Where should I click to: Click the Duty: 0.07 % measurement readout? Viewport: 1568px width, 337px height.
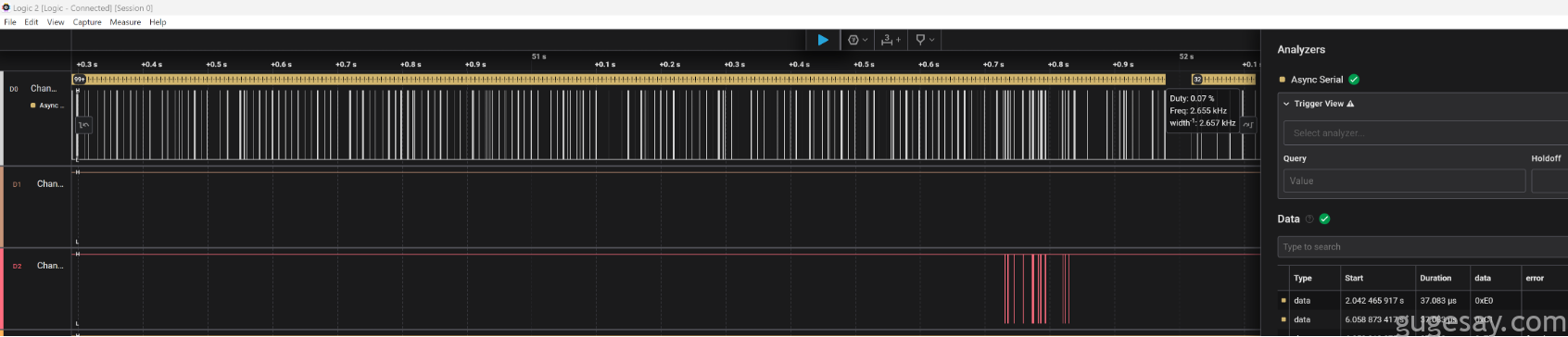pyautogui.click(x=1192, y=98)
